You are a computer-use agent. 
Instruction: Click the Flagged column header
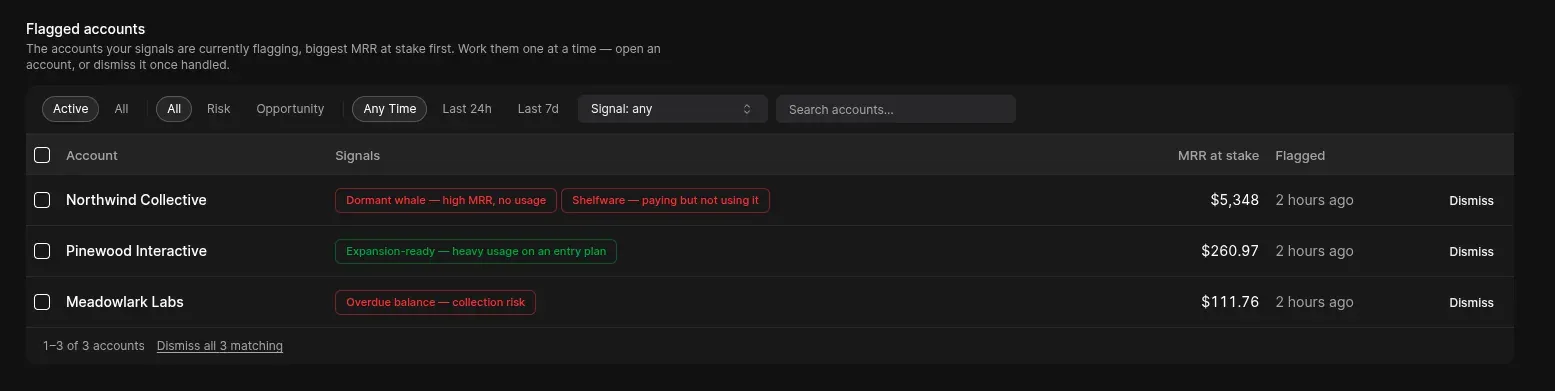(x=1300, y=155)
